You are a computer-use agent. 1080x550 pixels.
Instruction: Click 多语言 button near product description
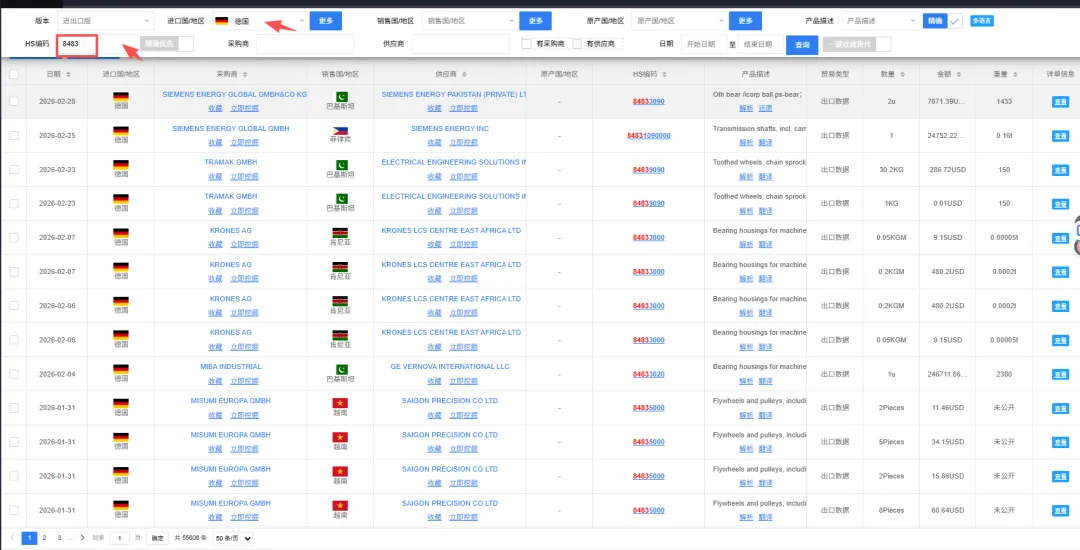tap(982, 21)
